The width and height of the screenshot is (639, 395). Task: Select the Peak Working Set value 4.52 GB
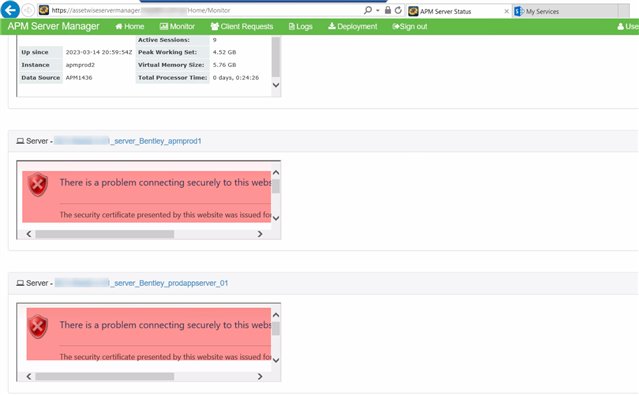(225, 52)
